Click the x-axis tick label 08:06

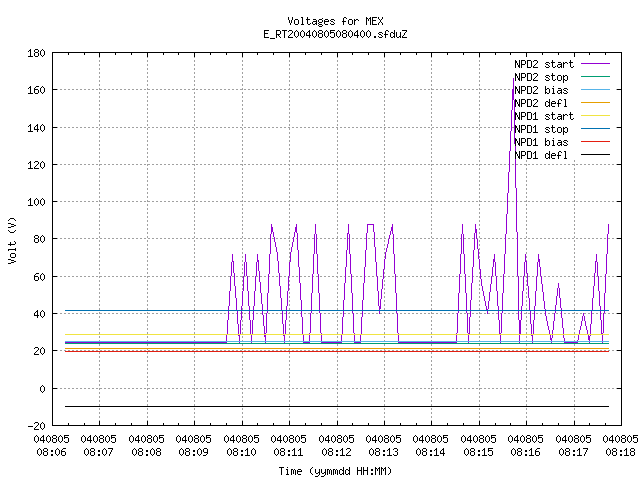[51, 452]
